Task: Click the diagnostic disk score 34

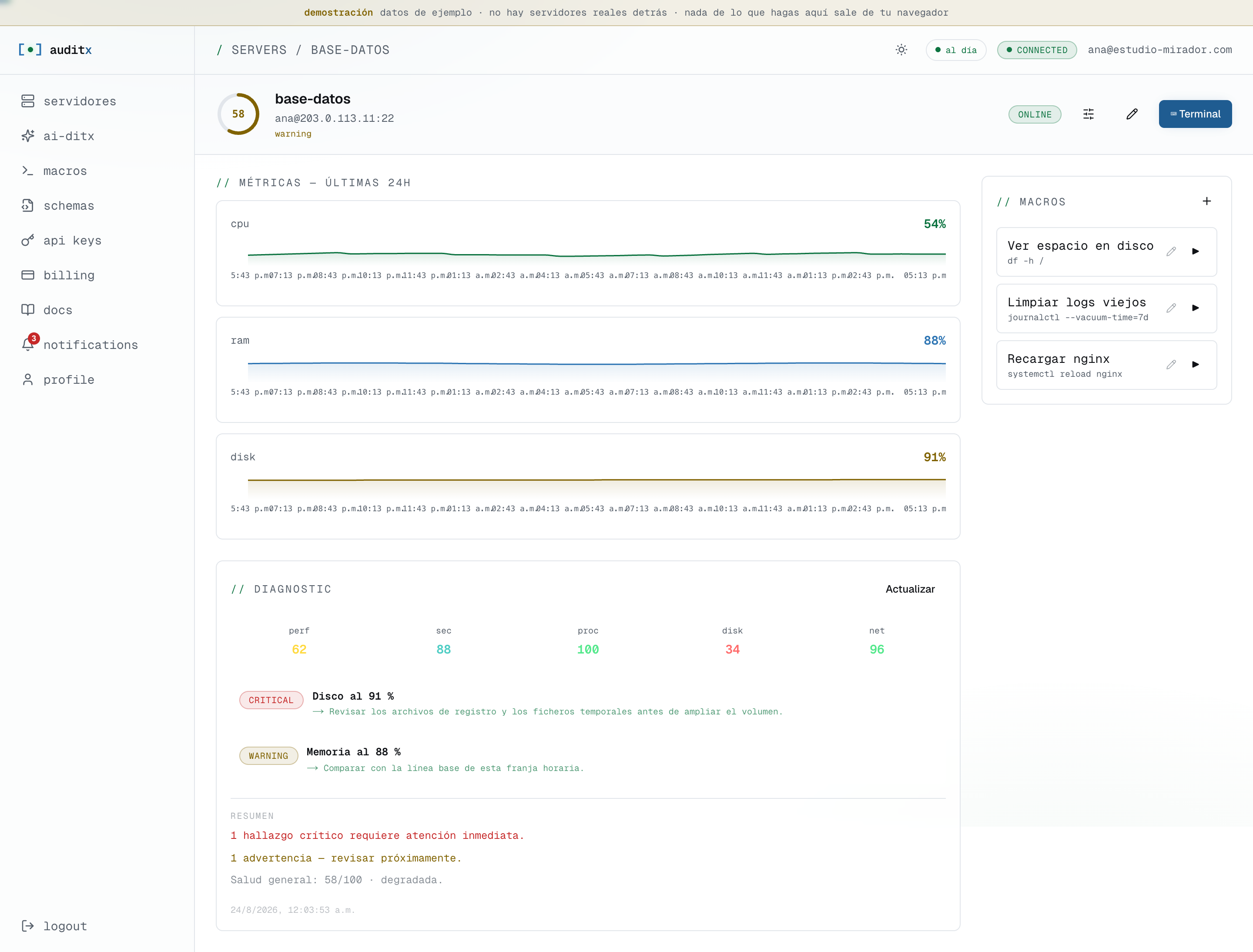Action: [x=732, y=650]
